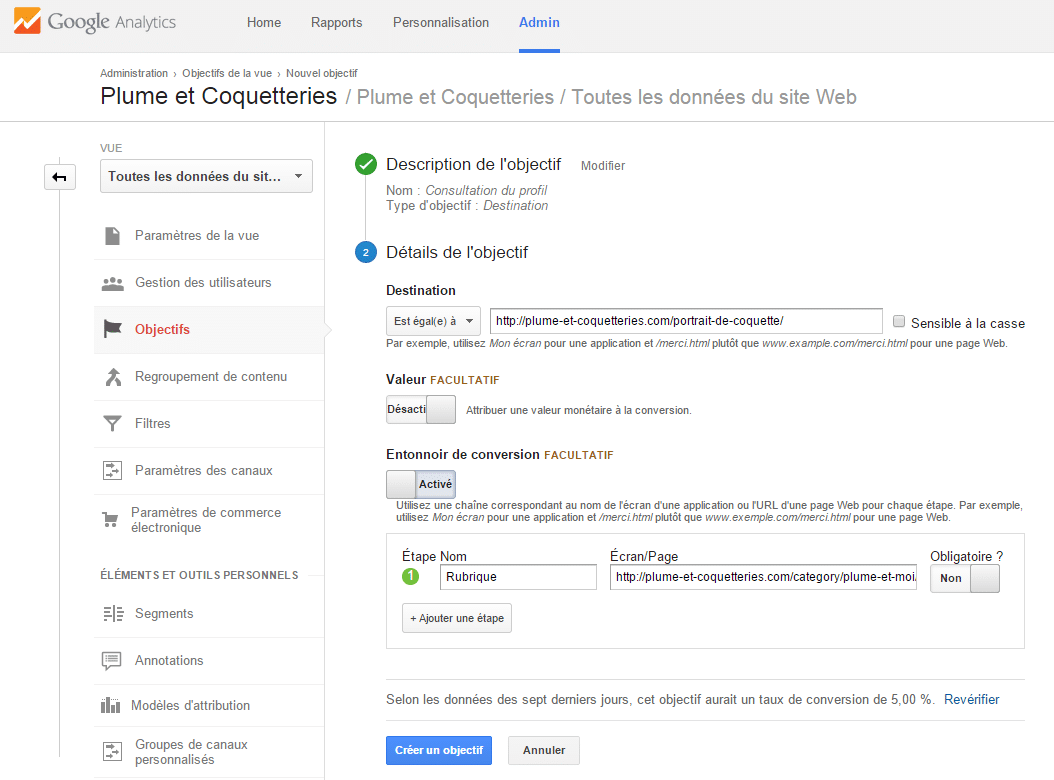
Task: Click the Objectifs de la vue breadcrumb
Action: 227,73
